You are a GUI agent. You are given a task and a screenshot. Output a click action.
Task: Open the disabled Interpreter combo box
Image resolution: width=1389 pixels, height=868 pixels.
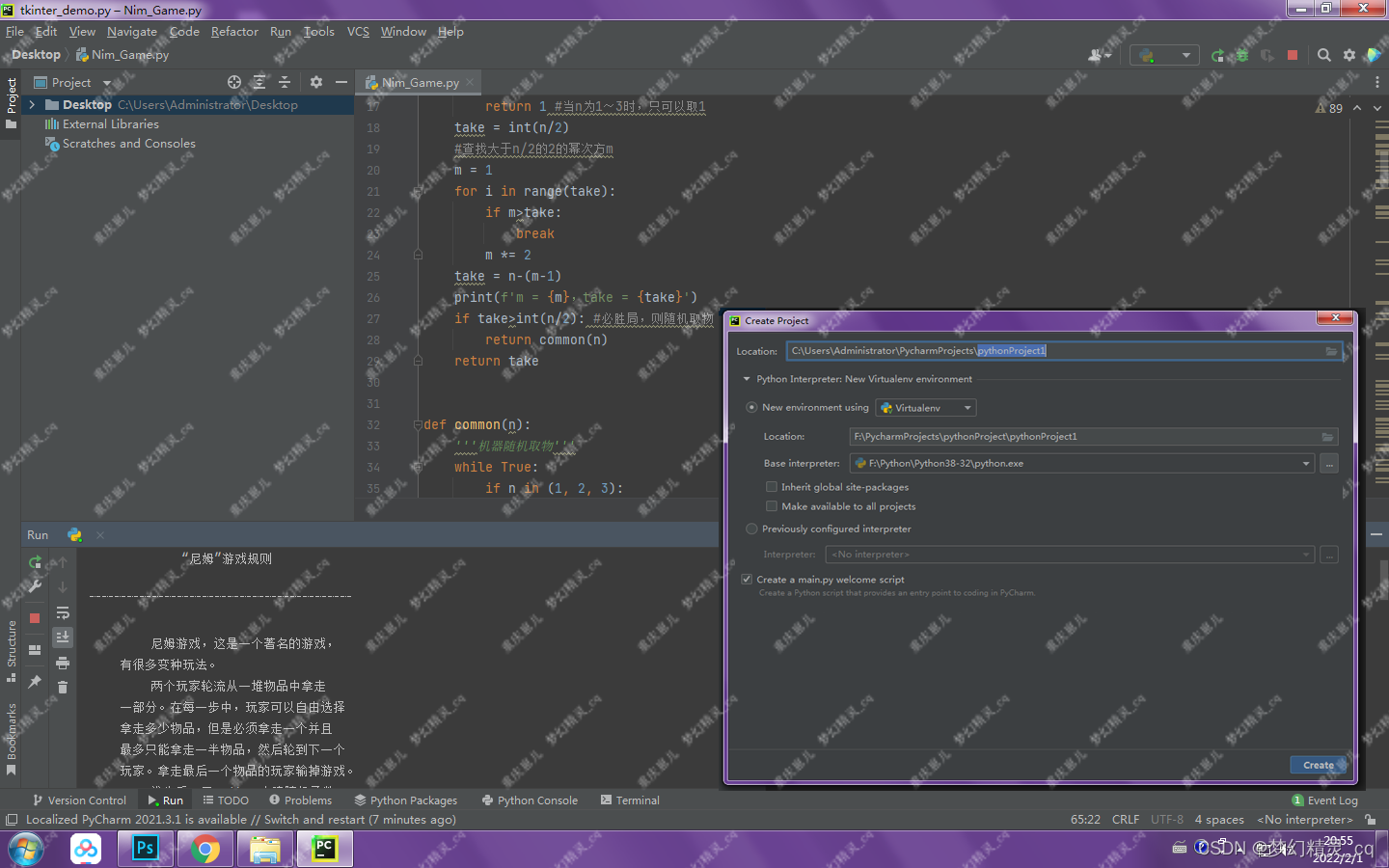click(1070, 555)
